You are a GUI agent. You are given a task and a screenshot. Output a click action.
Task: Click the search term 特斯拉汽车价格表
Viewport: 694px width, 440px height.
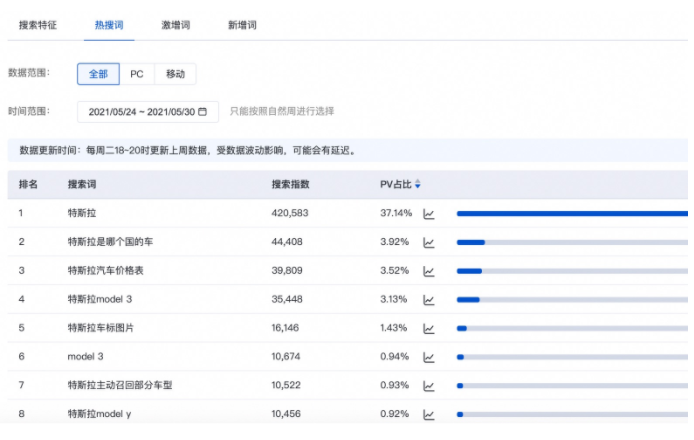pos(106,270)
